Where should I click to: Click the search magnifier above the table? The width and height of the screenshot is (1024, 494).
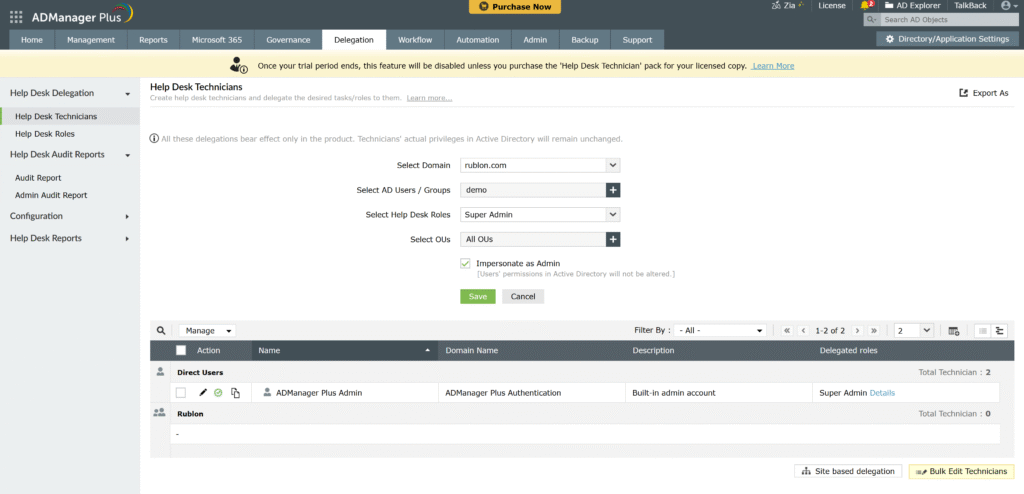[x=161, y=331]
